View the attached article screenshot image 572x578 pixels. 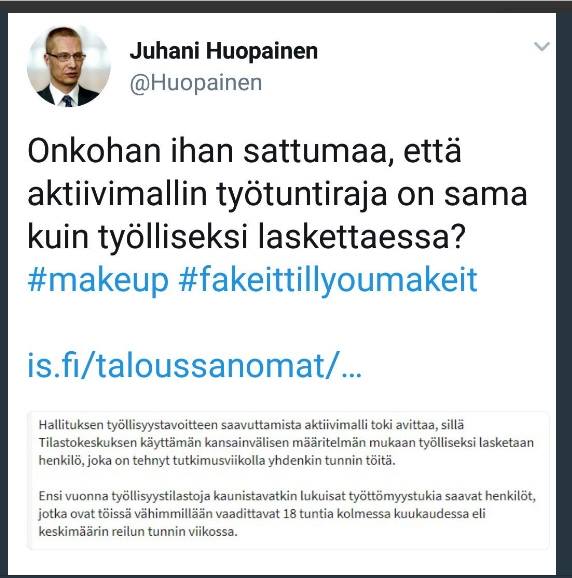coord(288,480)
